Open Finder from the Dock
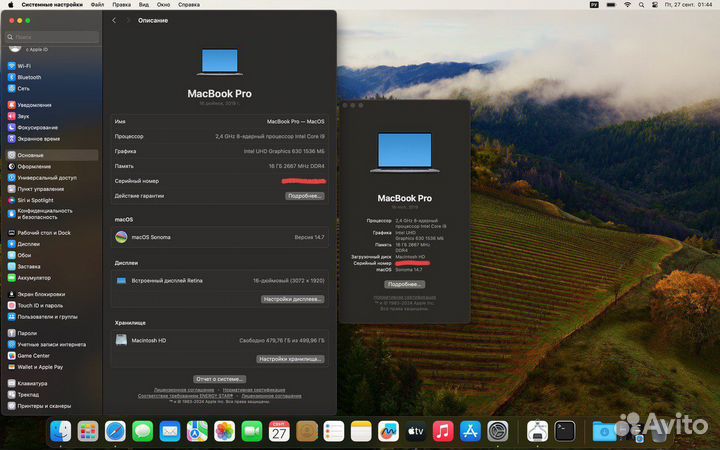Viewport: 720px width, 450px height. pos(61,431)
